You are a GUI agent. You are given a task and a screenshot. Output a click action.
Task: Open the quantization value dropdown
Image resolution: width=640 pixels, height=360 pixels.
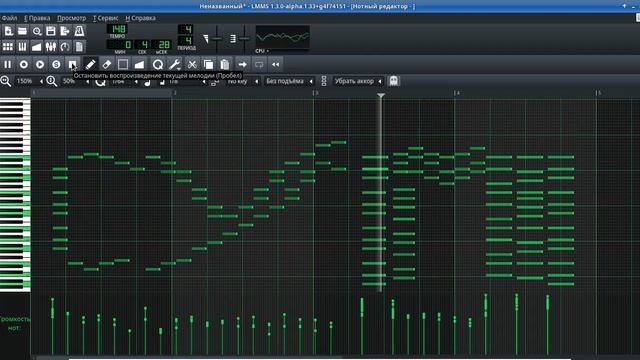tap(123, 82)
